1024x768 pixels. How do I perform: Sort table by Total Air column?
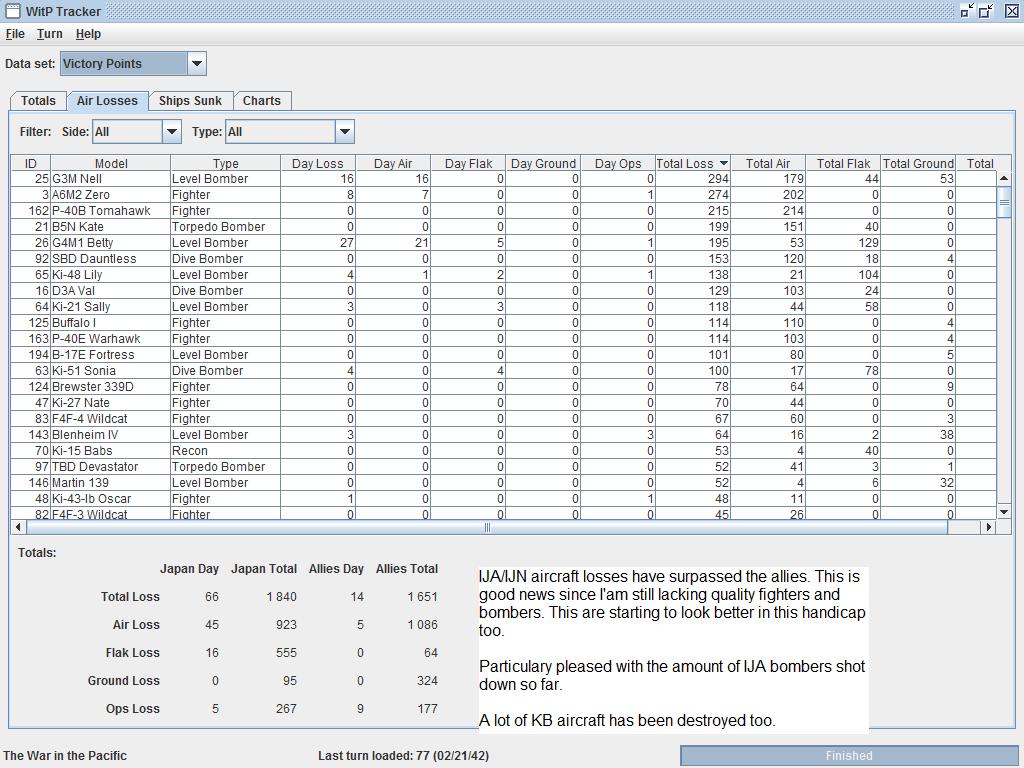click(768, 163)
